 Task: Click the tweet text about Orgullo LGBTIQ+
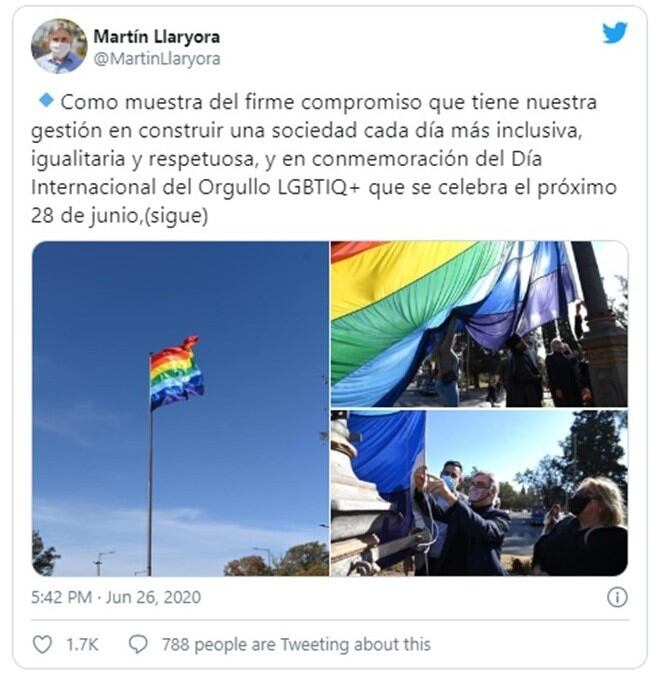click(x=324, y=159)
